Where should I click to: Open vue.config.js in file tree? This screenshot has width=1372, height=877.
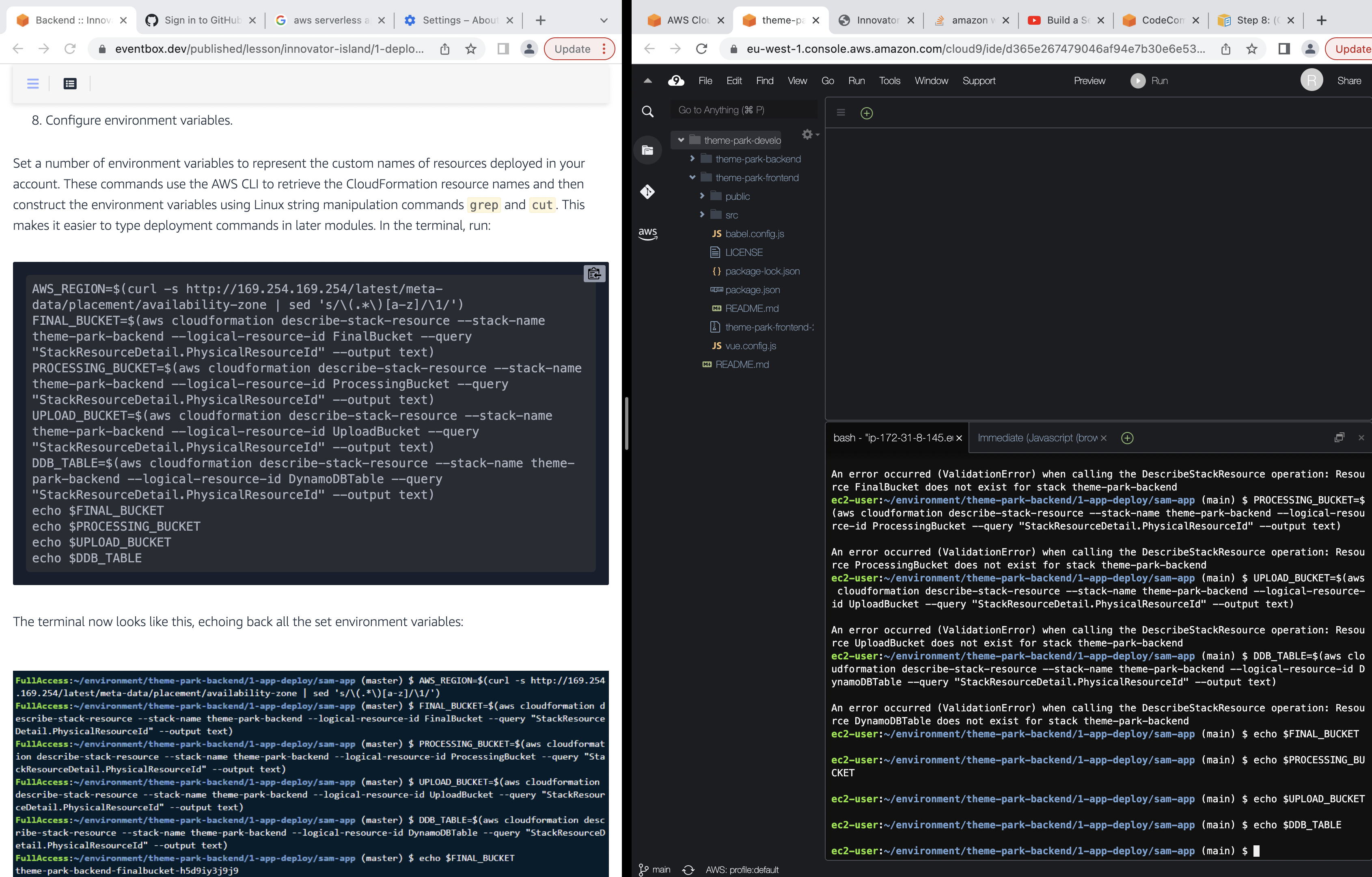tap(750, 346)
